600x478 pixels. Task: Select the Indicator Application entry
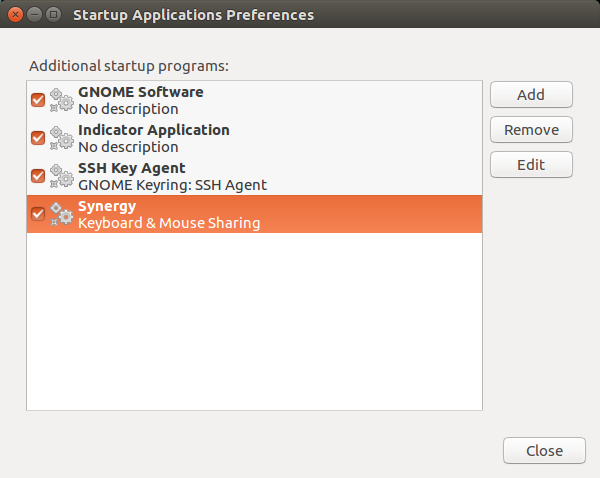(254, 138)
